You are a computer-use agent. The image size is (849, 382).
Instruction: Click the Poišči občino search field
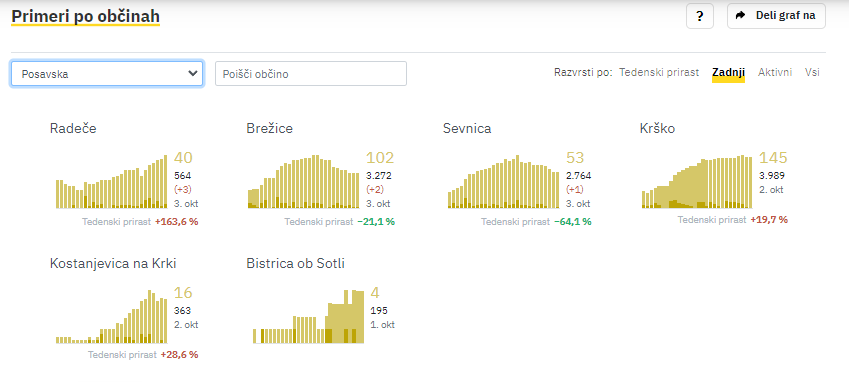(311, 74)
